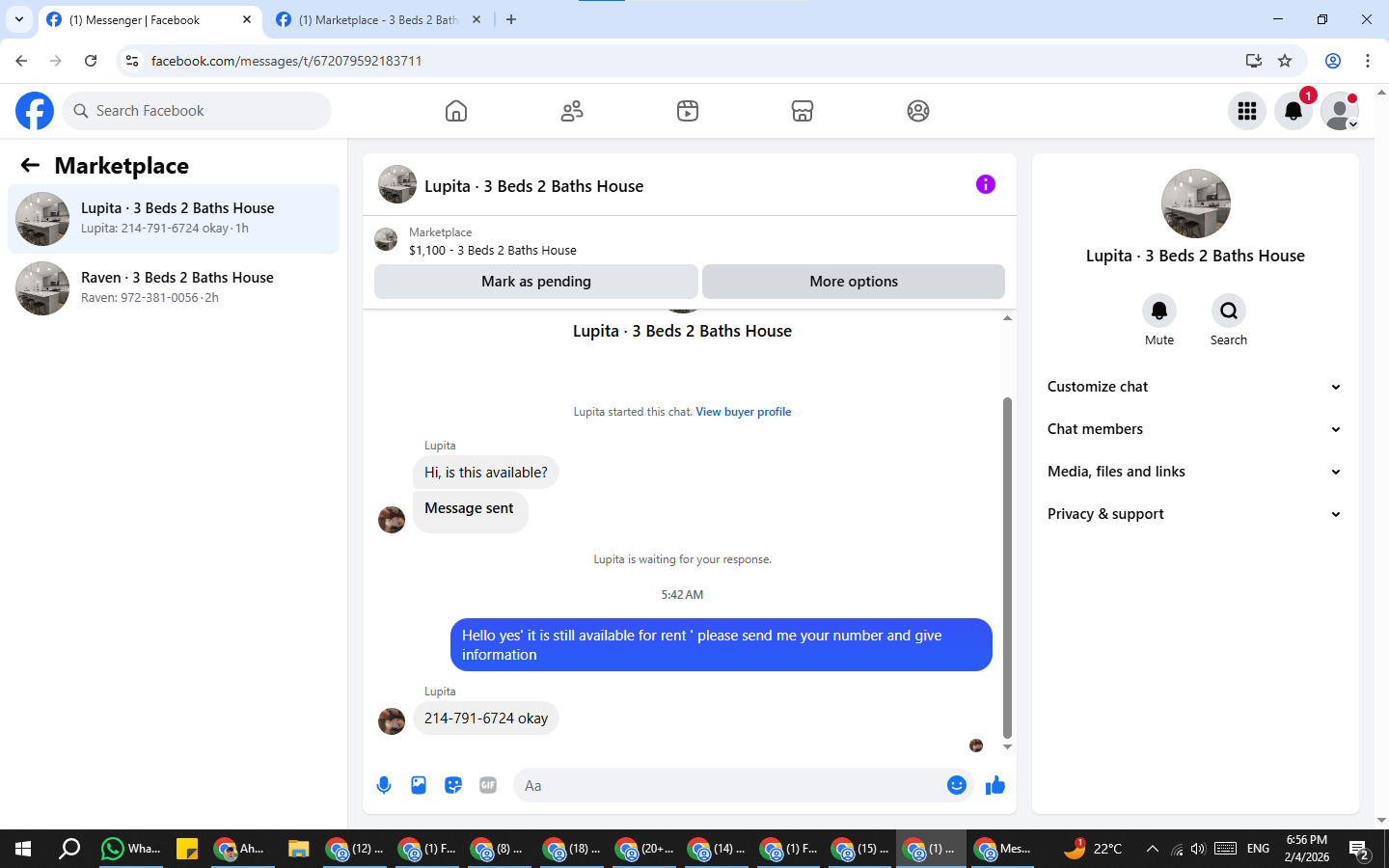Click the Mute bell icon

[x=1159, y=311]
